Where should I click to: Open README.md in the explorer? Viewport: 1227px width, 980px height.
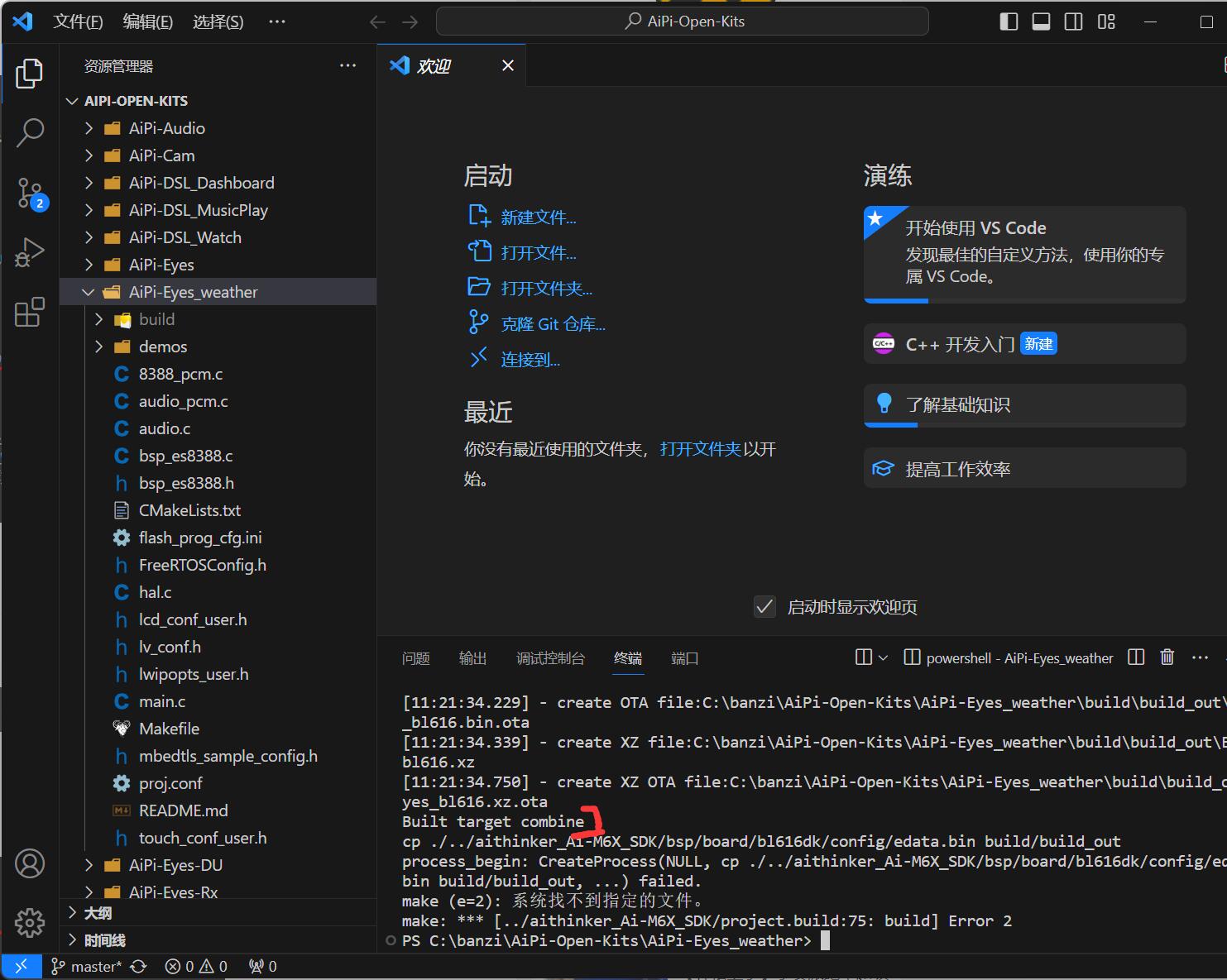click(x=218, y=810)
